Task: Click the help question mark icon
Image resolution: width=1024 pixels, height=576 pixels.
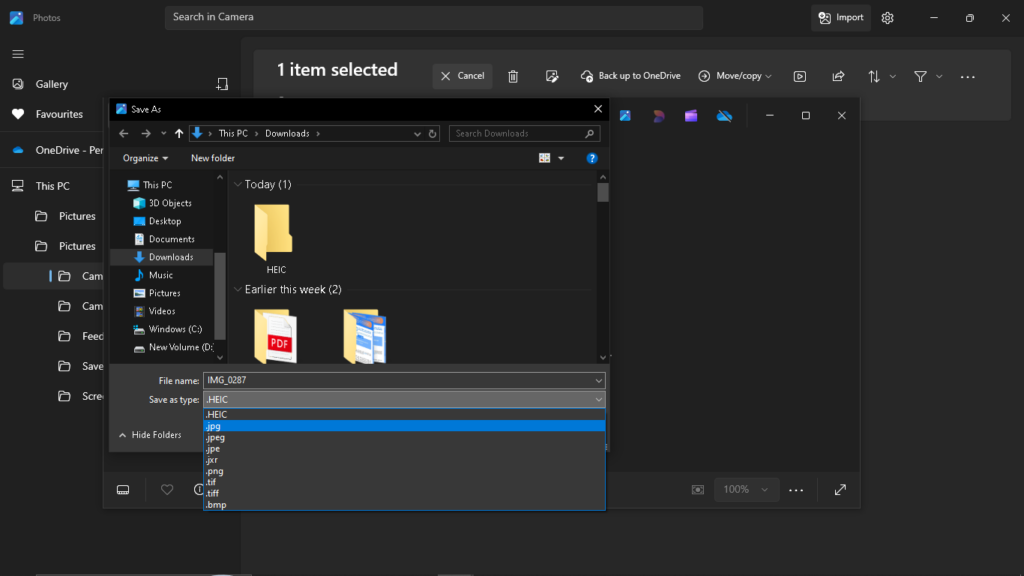Action: click(592, 158)
